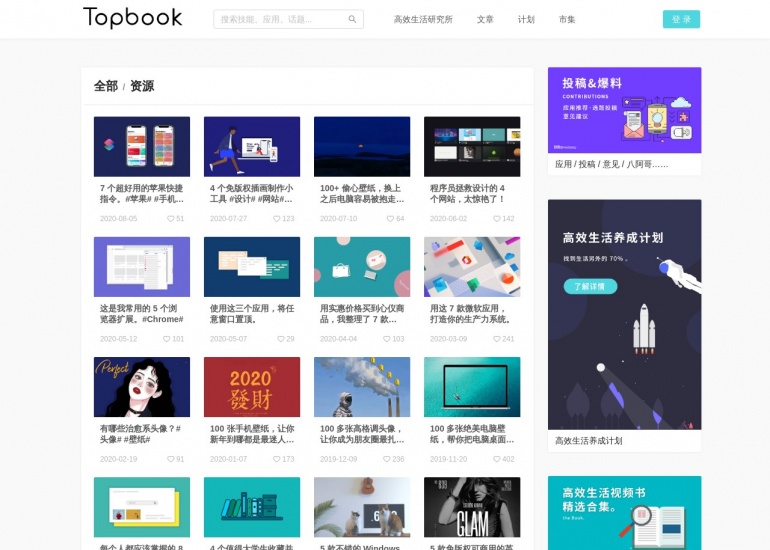Open article 用这 7 款微软应用
Screen dimensions: 770x550
(471, 314)
